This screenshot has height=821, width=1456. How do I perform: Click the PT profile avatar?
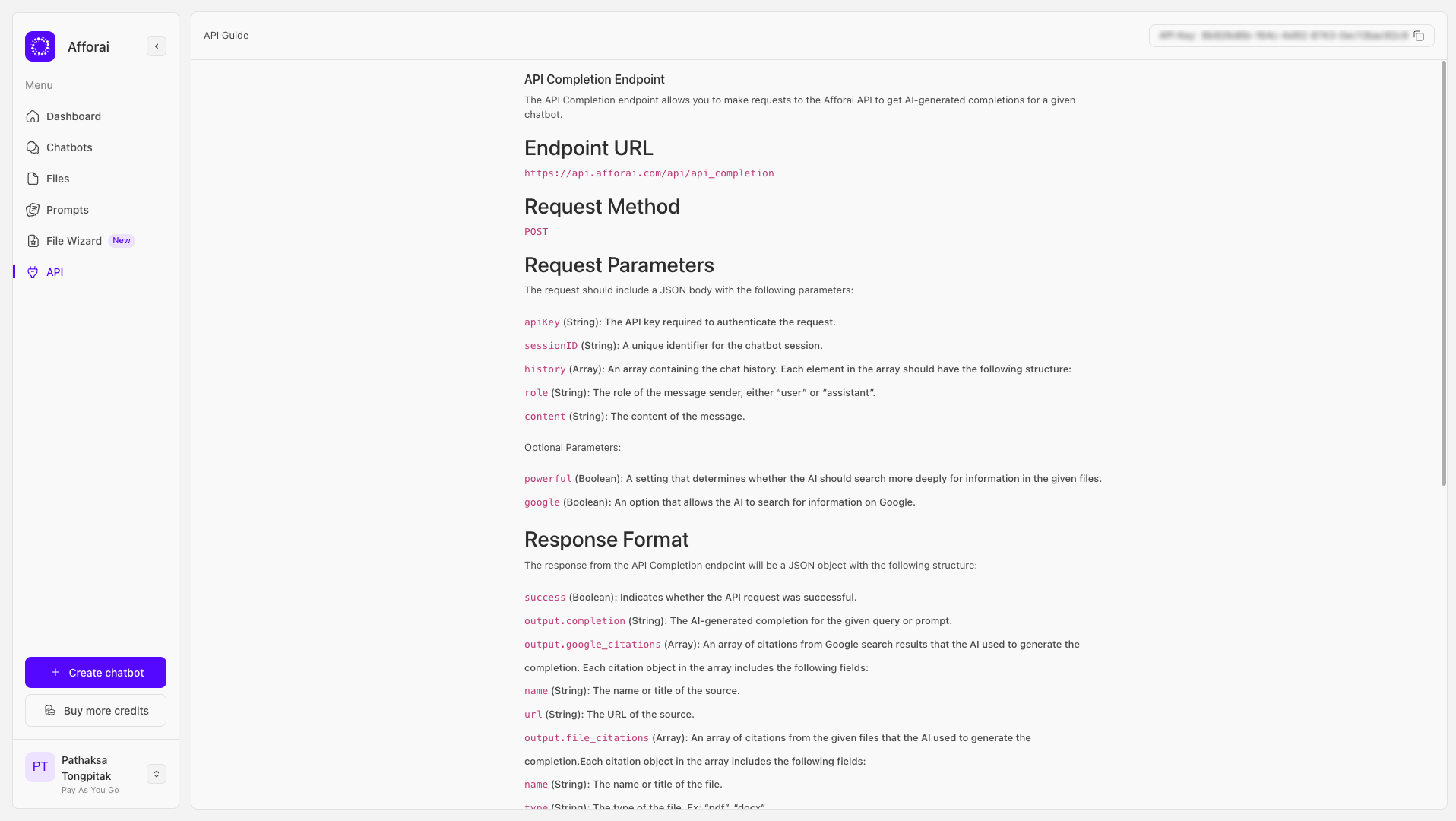40,767
